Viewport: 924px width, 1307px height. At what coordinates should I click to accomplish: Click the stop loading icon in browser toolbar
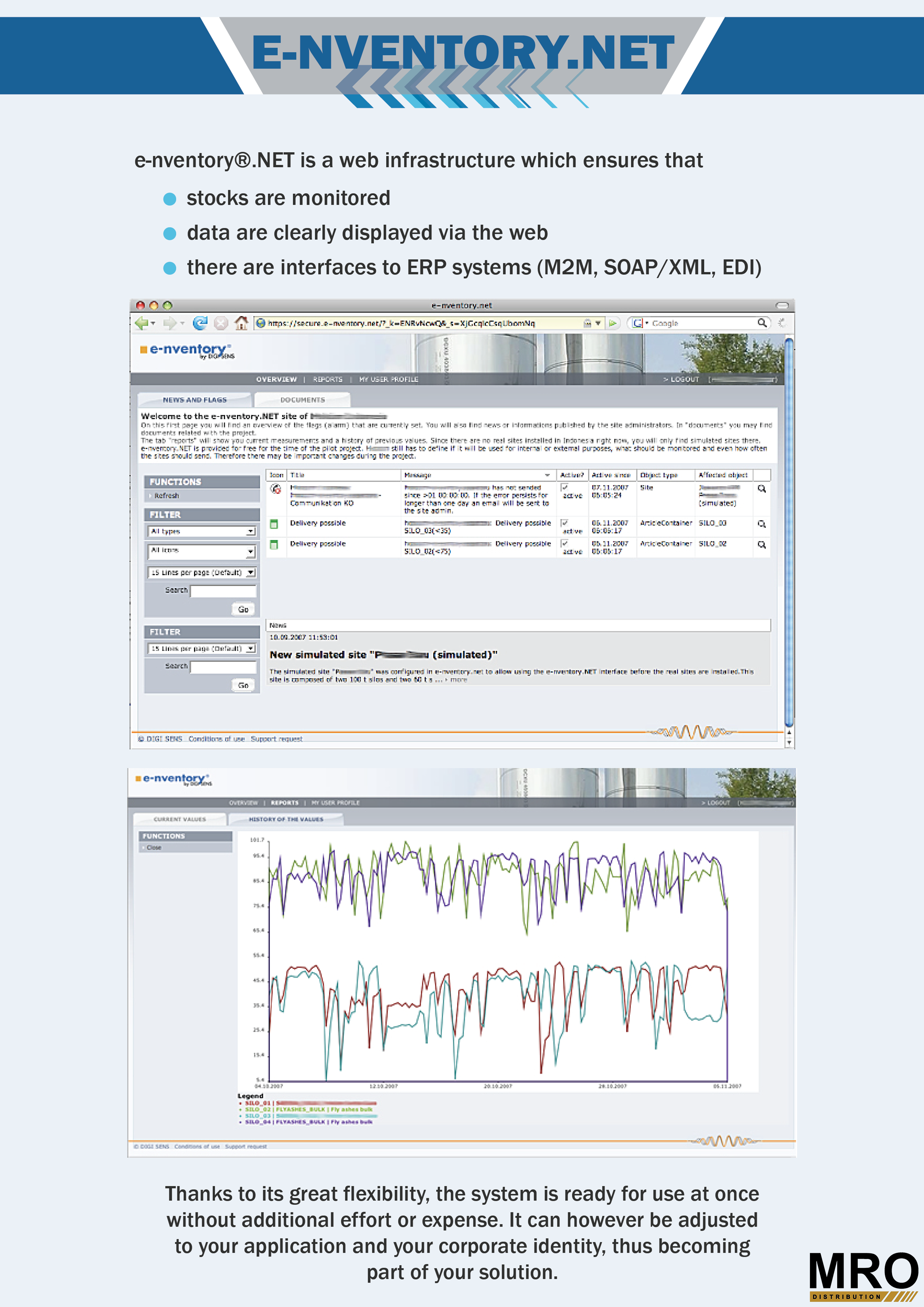221,323
